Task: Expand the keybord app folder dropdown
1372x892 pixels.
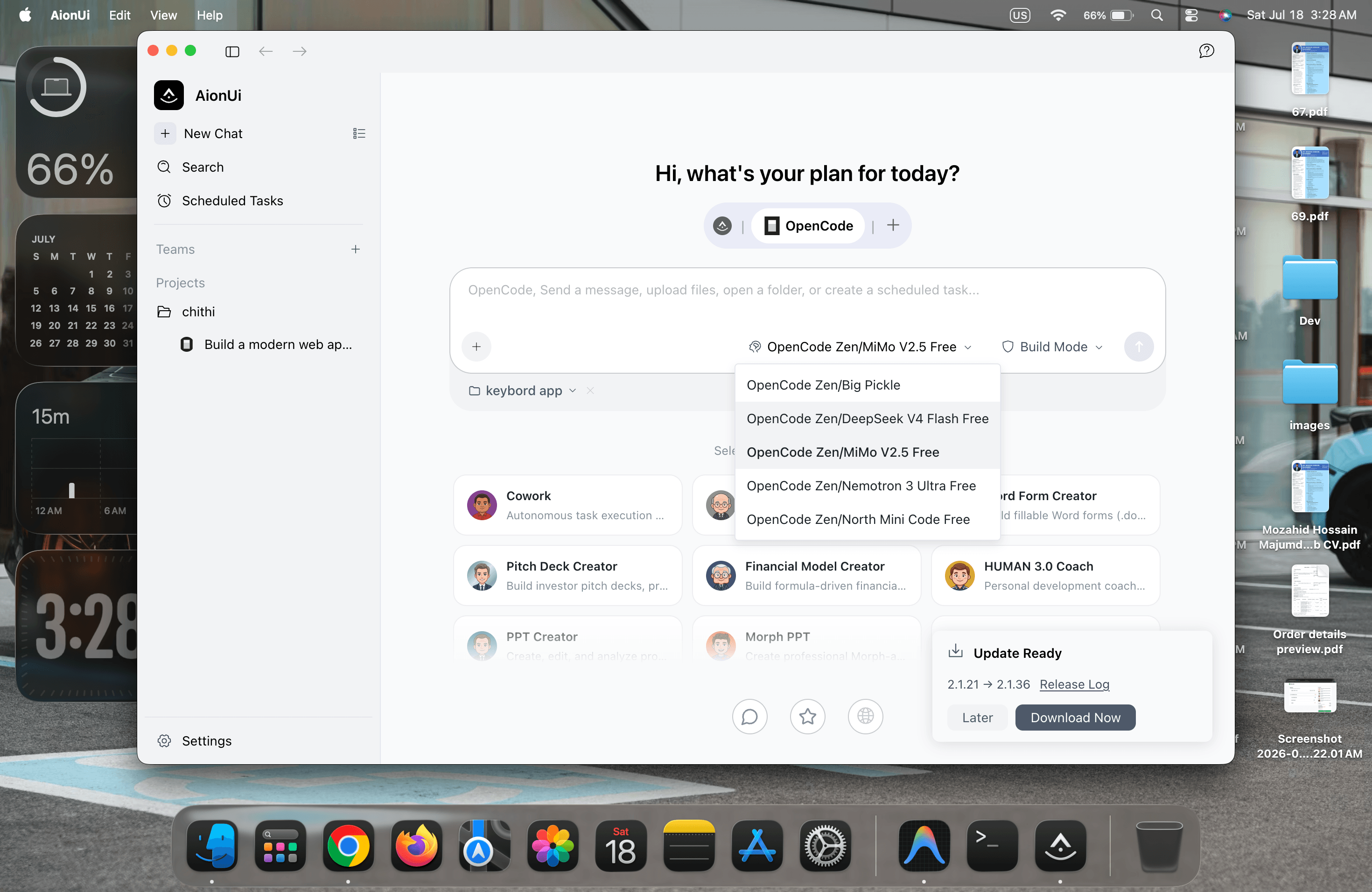Action: (522, 390)
